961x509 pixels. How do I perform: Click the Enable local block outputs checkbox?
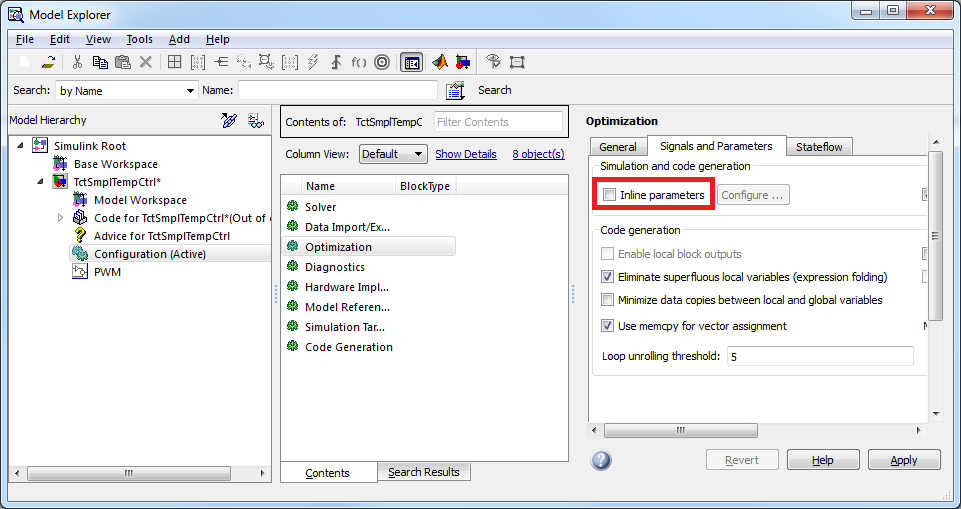tap(607, 254)
